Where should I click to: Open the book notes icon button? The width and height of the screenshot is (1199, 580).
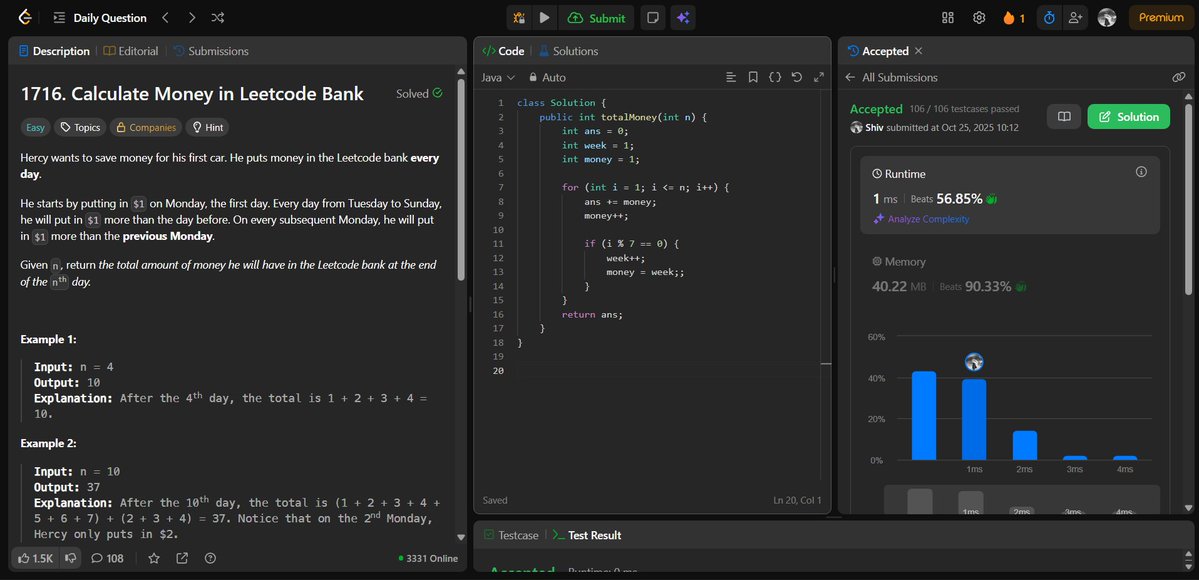coord(1064,116)
